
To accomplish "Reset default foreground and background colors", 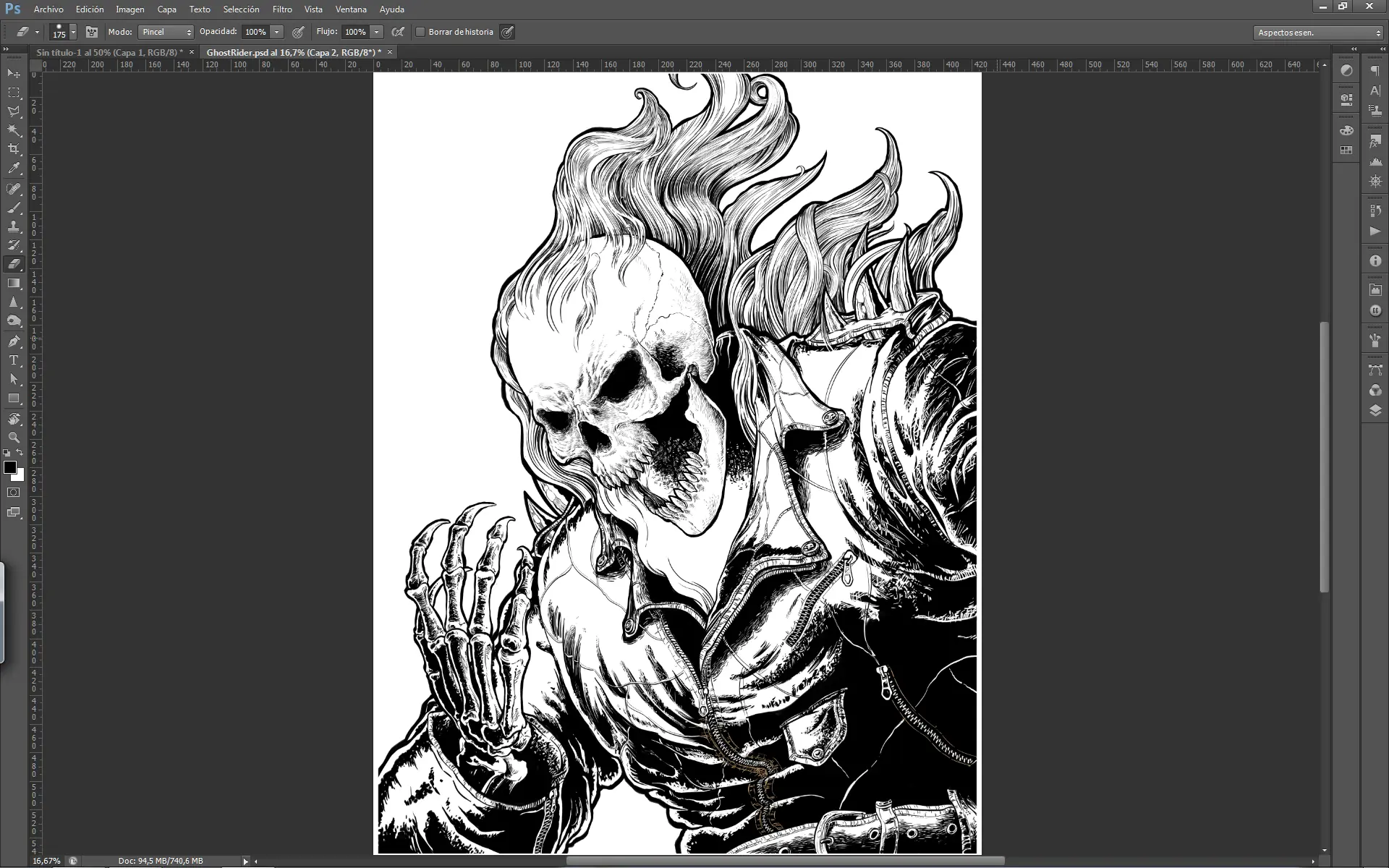I will tap(7, 453).
